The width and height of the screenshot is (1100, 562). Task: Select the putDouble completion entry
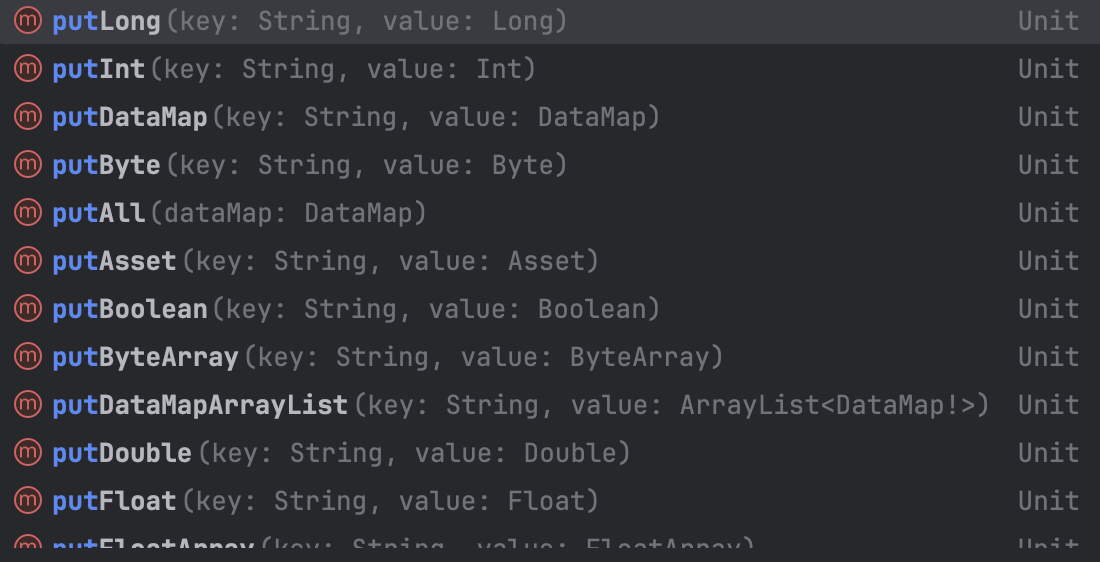click(x=550, y=453)
